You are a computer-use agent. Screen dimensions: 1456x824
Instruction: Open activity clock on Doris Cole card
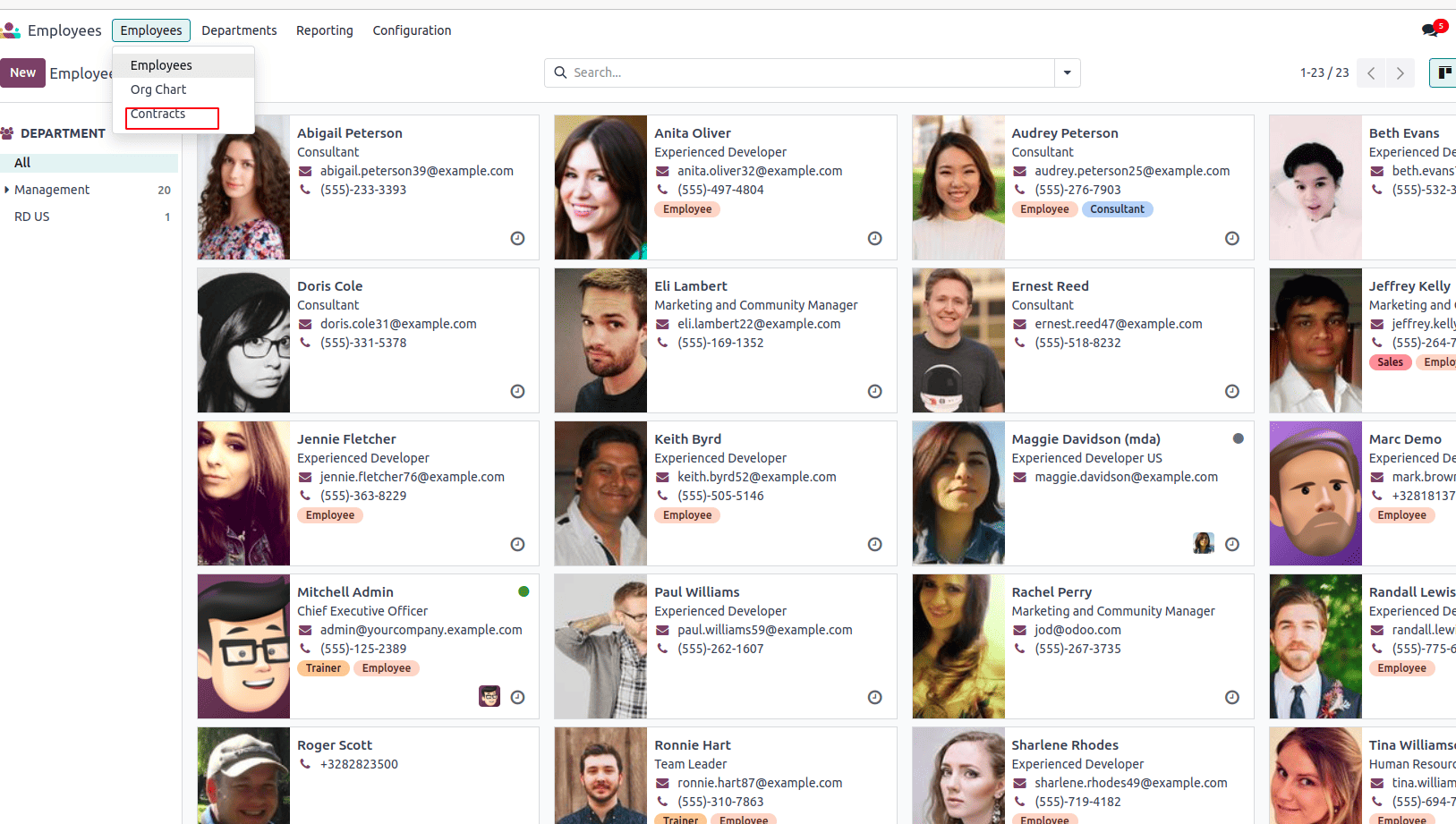tap(517, 391)
